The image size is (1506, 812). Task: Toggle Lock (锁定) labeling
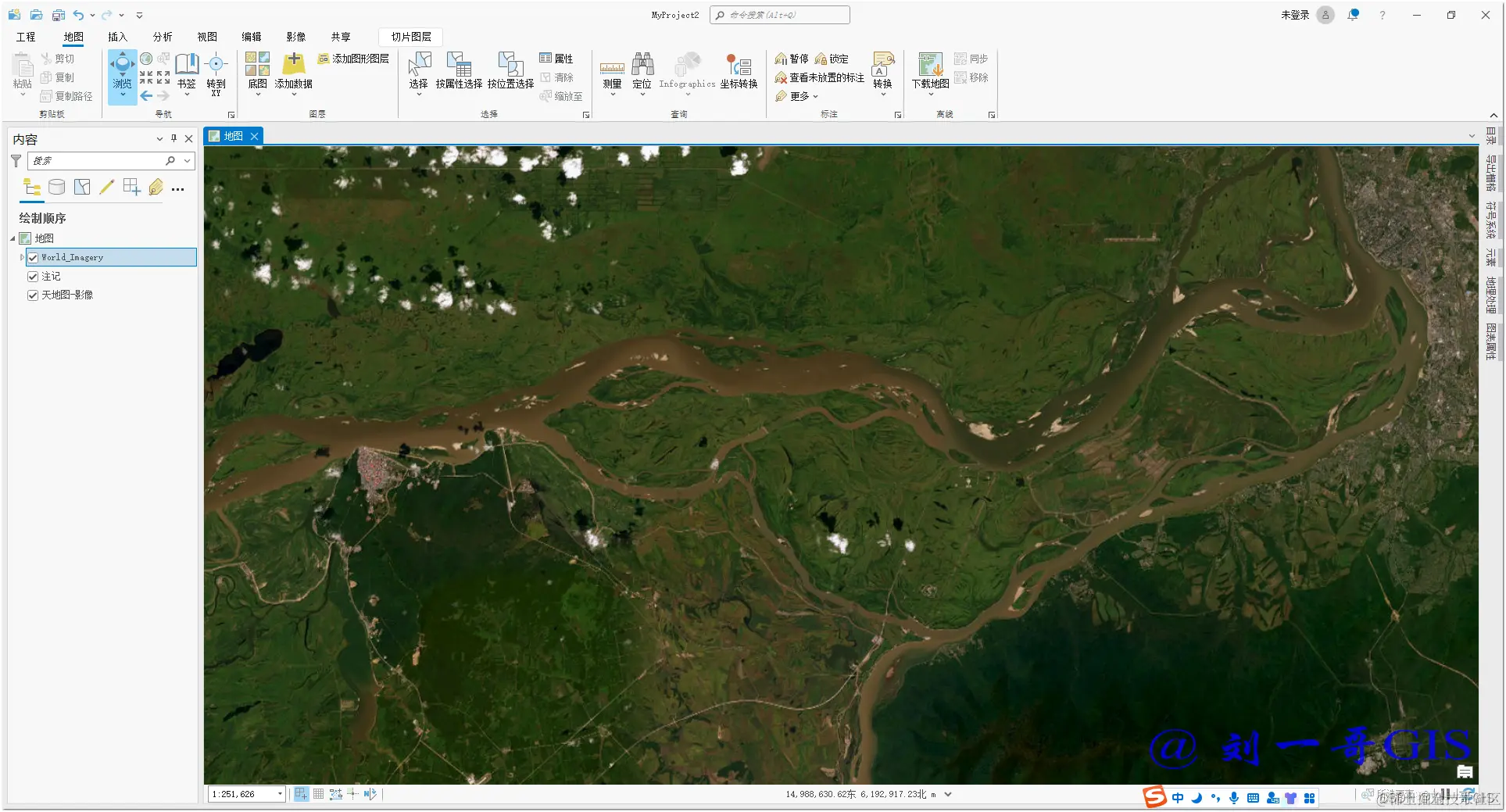click(832, 59)
